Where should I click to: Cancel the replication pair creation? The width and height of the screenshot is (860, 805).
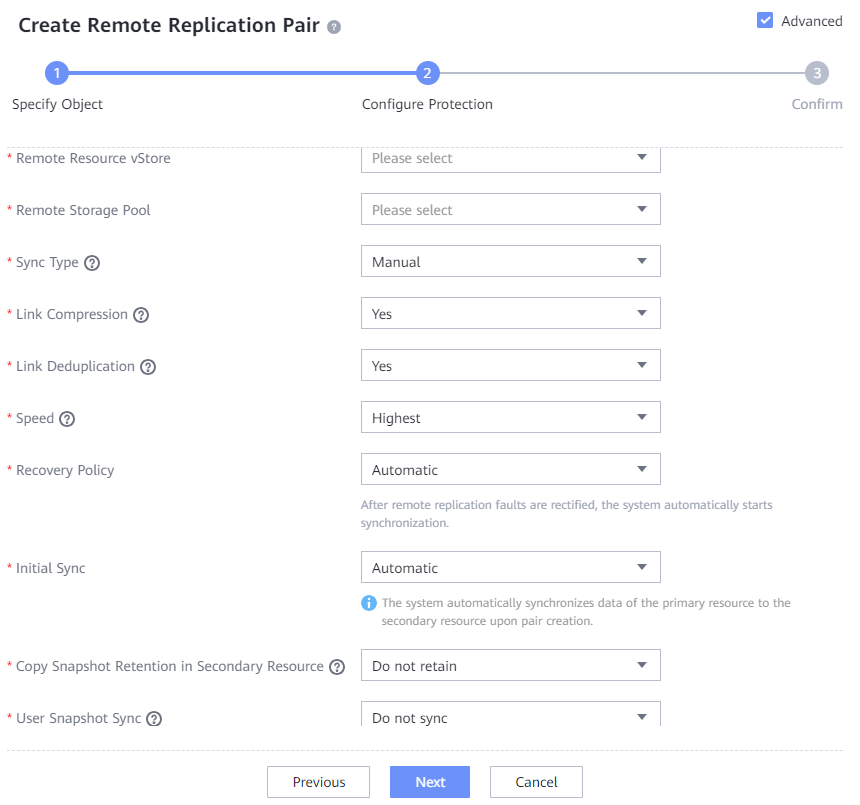coord(536,782)
